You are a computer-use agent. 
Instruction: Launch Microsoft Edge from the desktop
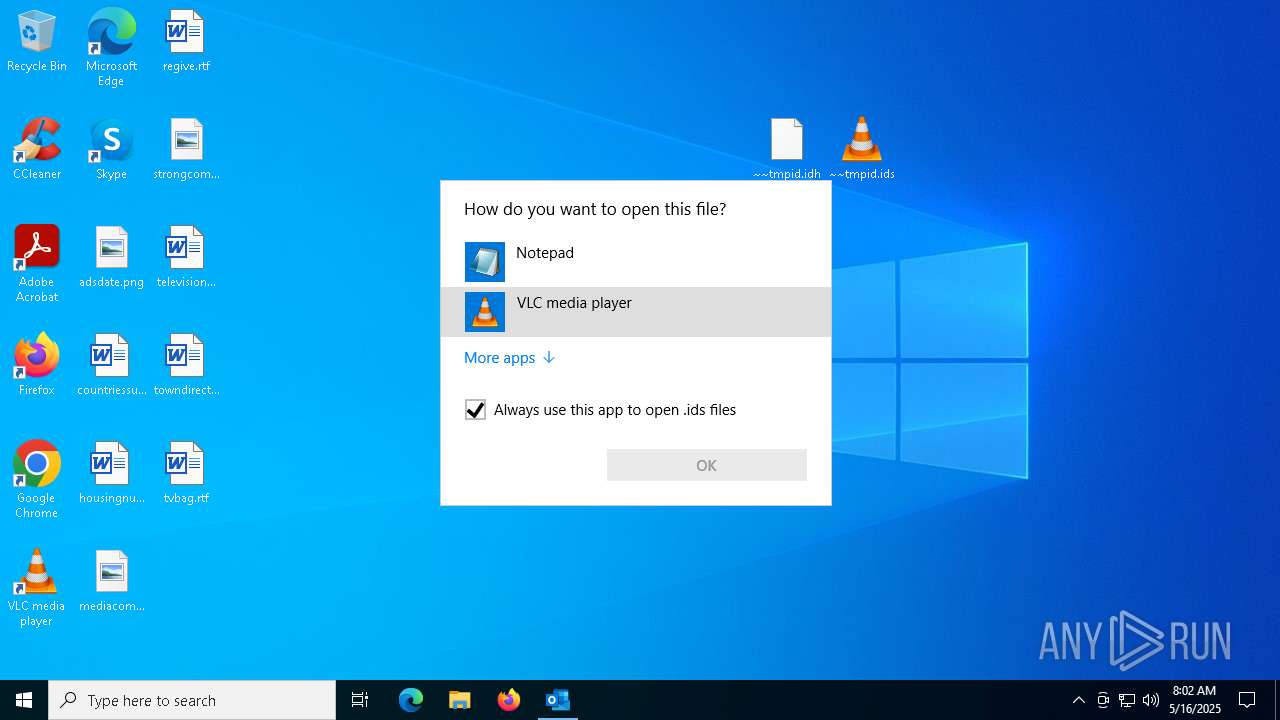pyautogui.click(x=111, y=48)
